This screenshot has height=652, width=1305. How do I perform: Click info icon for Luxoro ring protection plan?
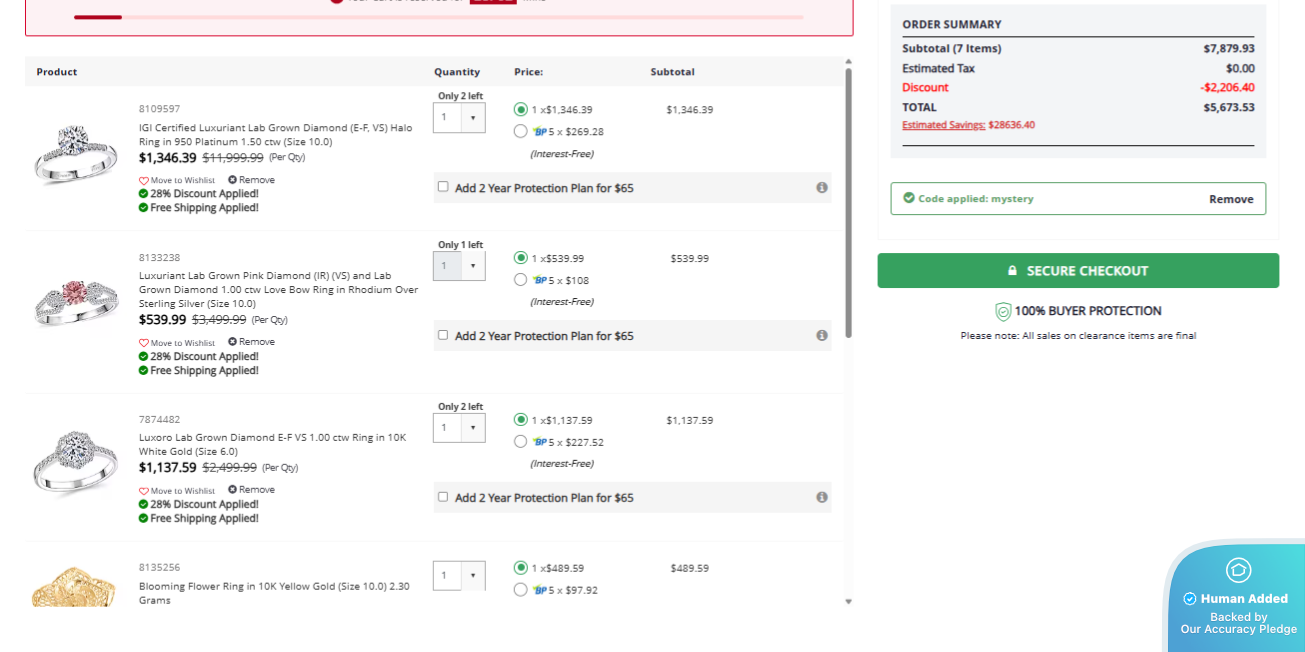pyautogui.click(x=821, y=498)
